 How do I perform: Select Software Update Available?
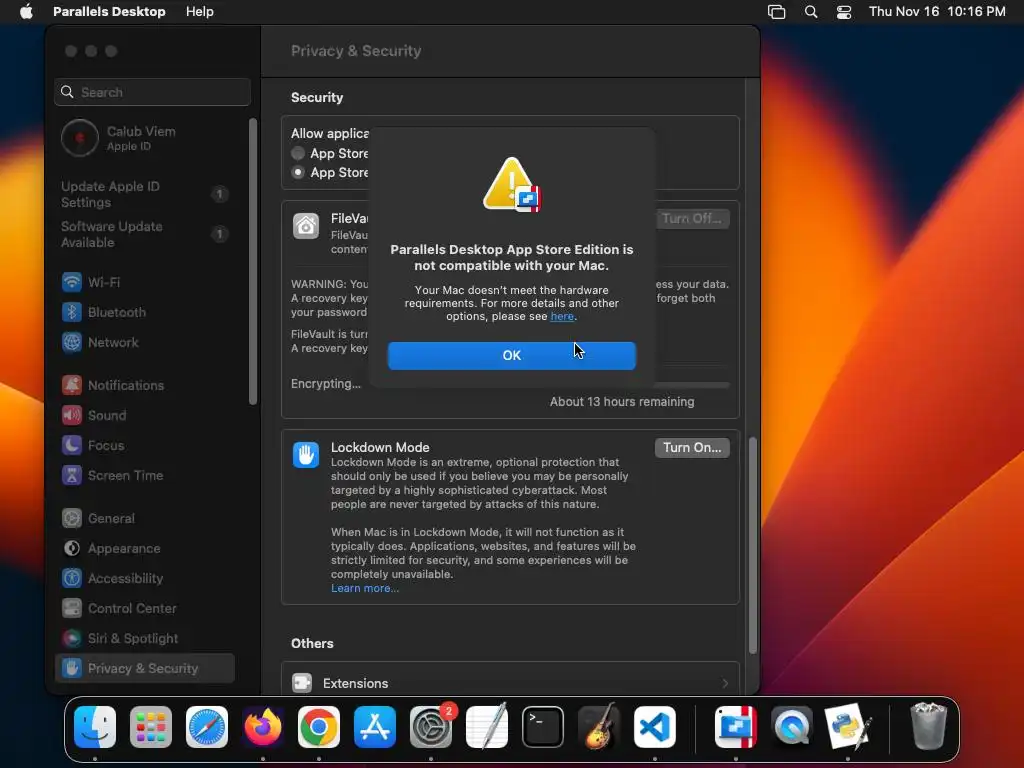pyautogui.click(x=145, y=234)
